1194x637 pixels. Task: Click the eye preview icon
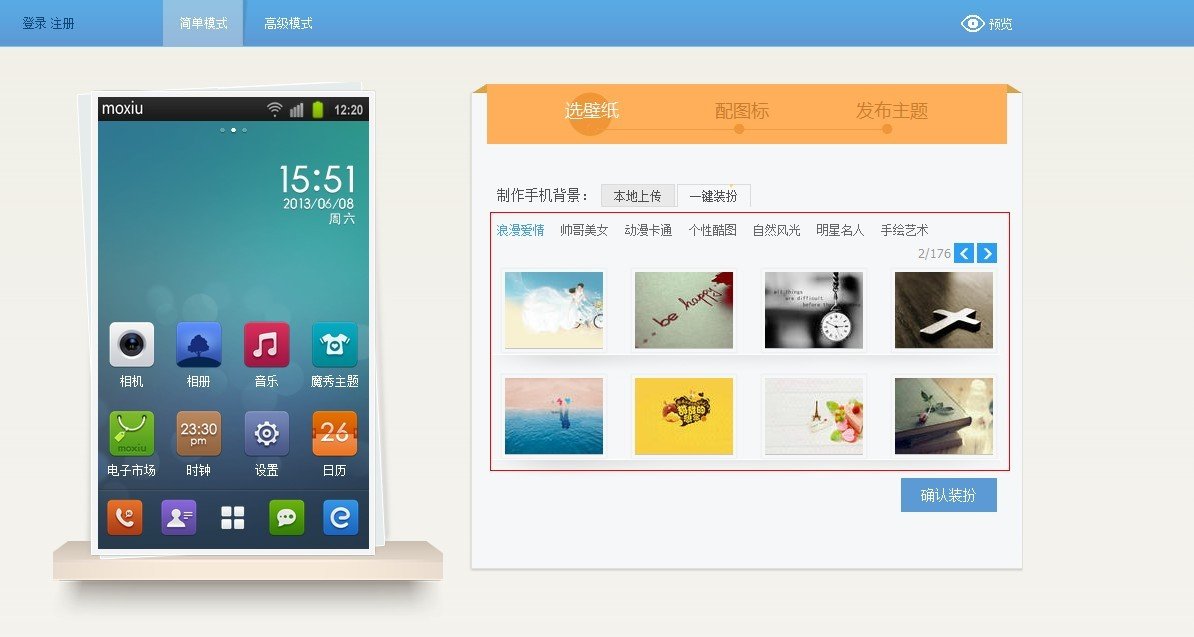pos(973,23)
